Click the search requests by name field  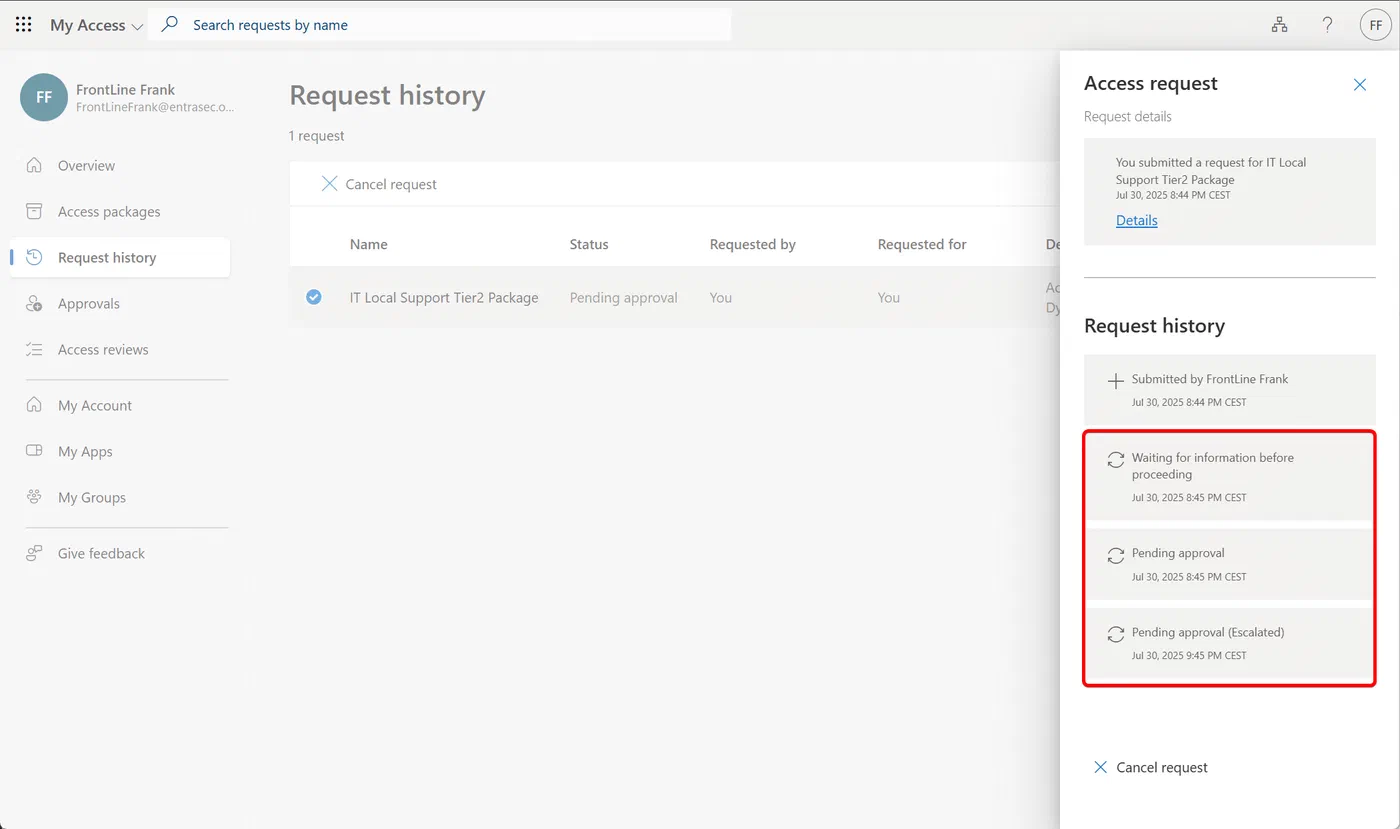click(x=440, y=25)
